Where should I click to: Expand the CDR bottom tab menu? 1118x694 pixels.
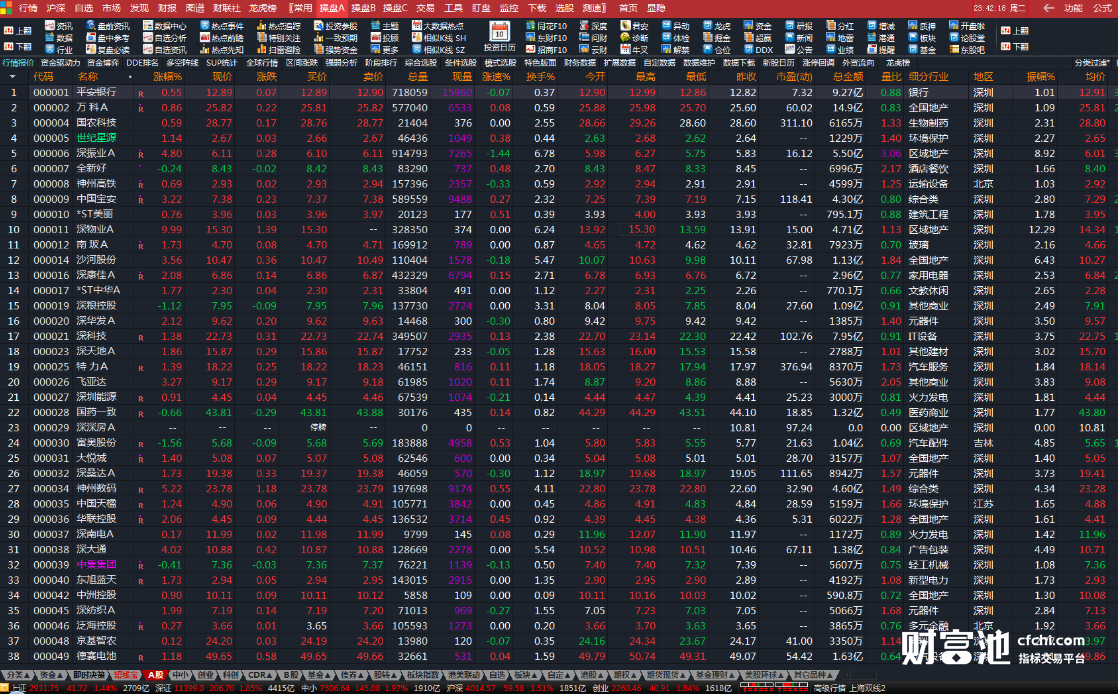click(260, 675)
